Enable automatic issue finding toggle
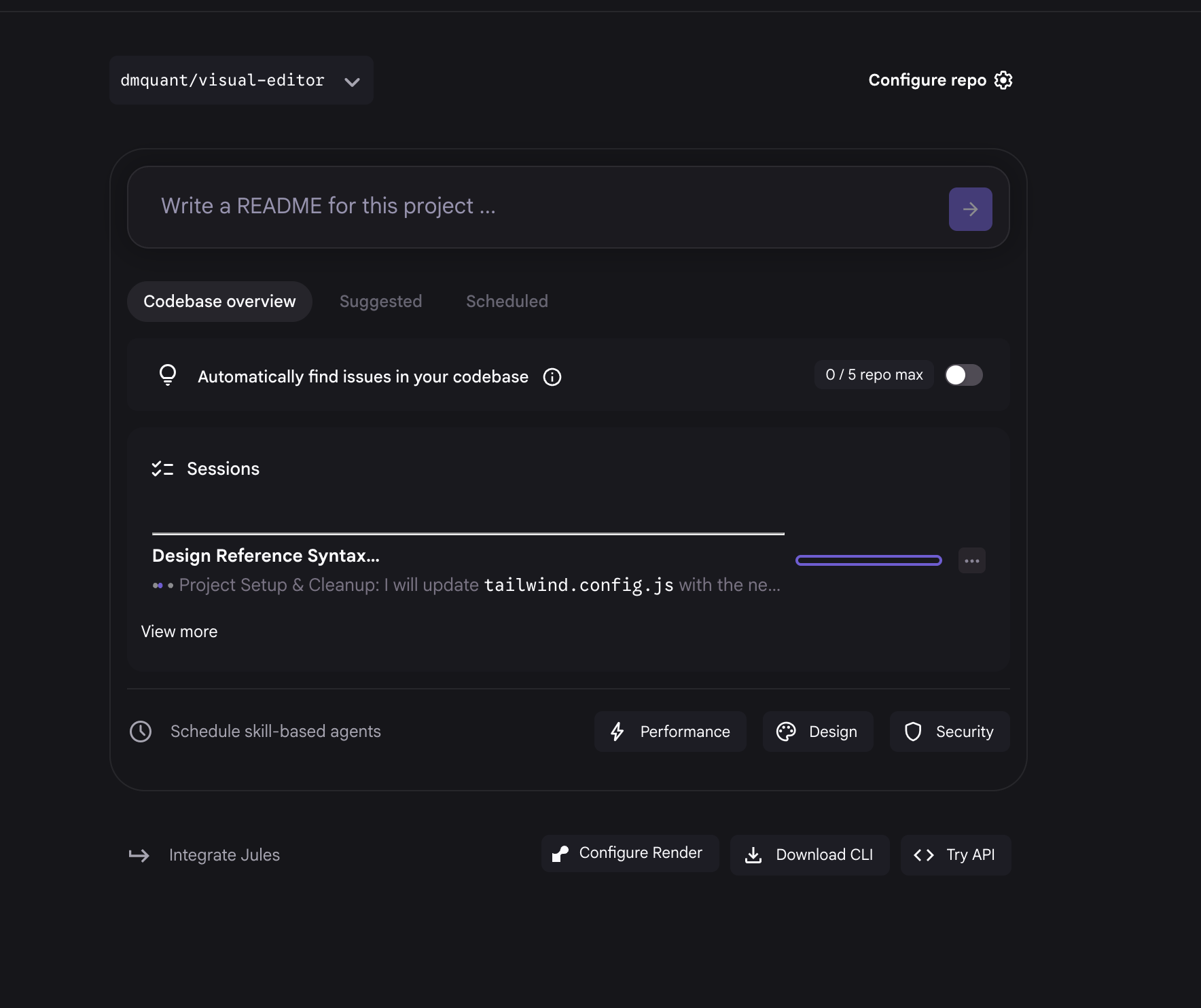 tap(963, 375)
